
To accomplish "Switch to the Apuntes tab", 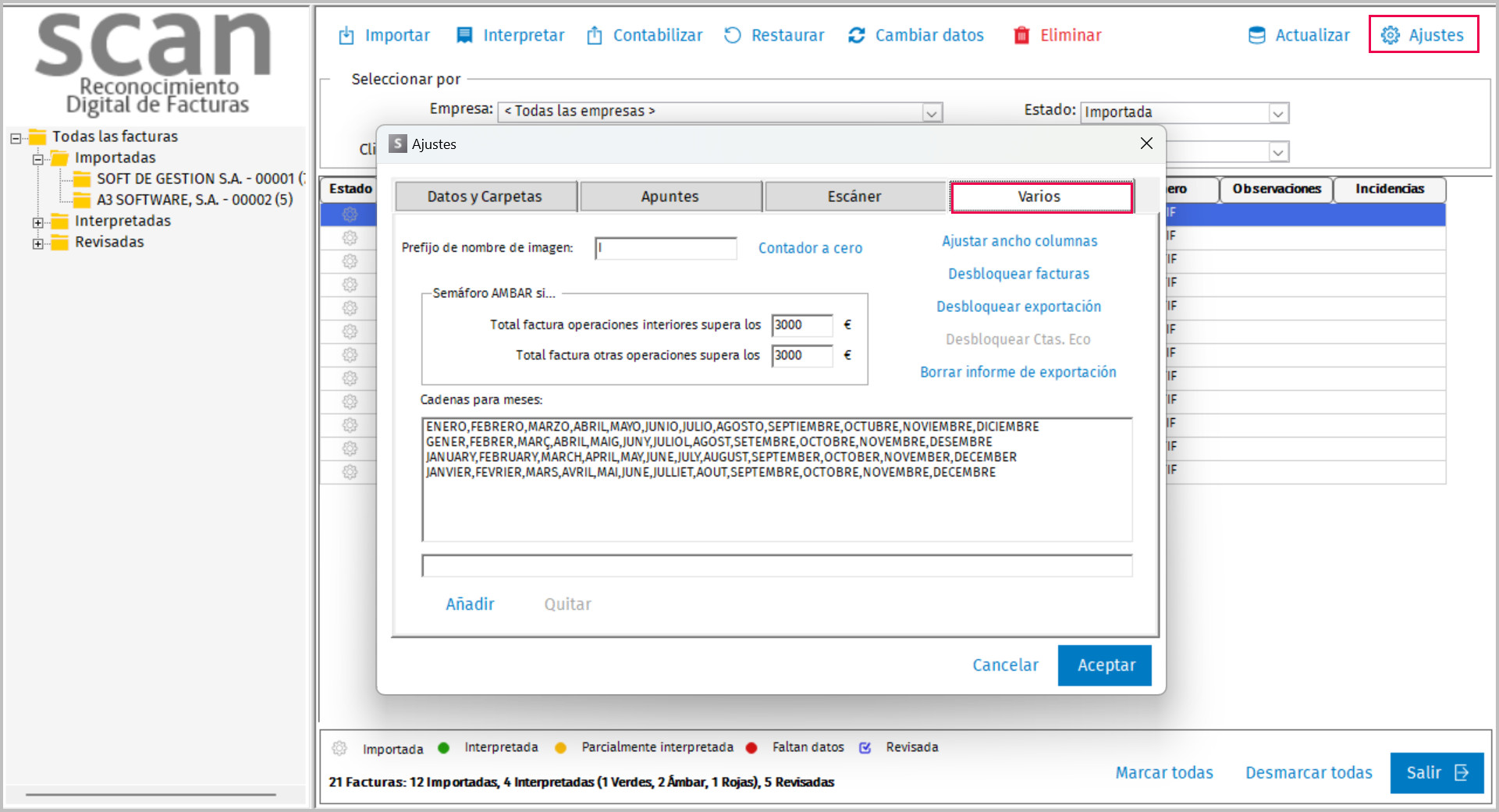I will (670, 197).
